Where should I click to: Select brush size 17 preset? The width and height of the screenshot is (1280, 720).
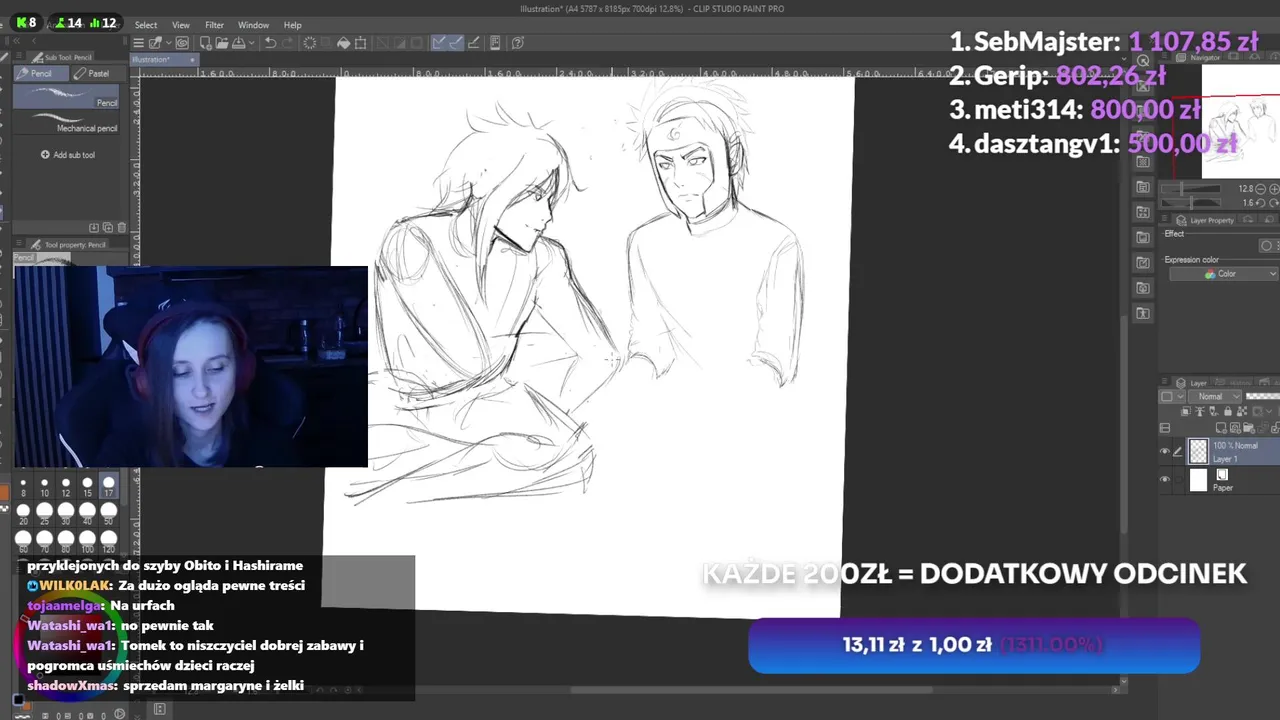click(108, 486)
